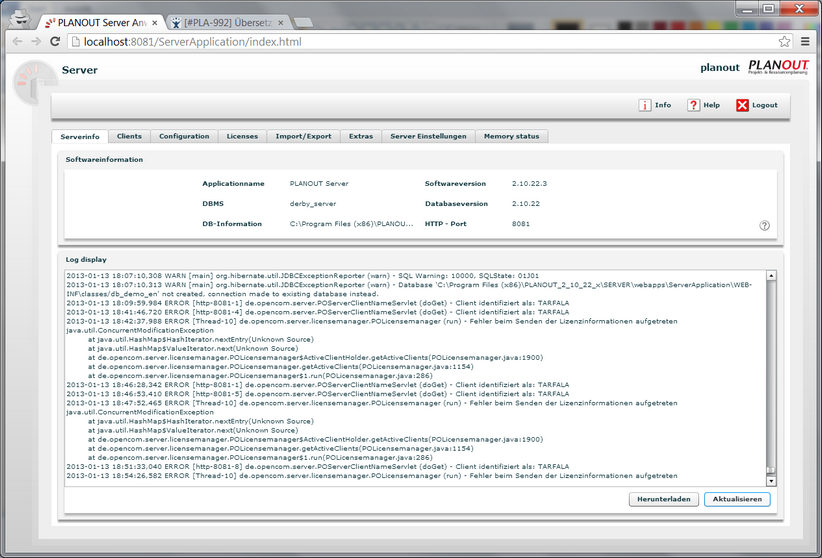The height and width of the screenshot is (558, 822).
Task: Close the PLA-992 browser tab
Action: [280, 23]
